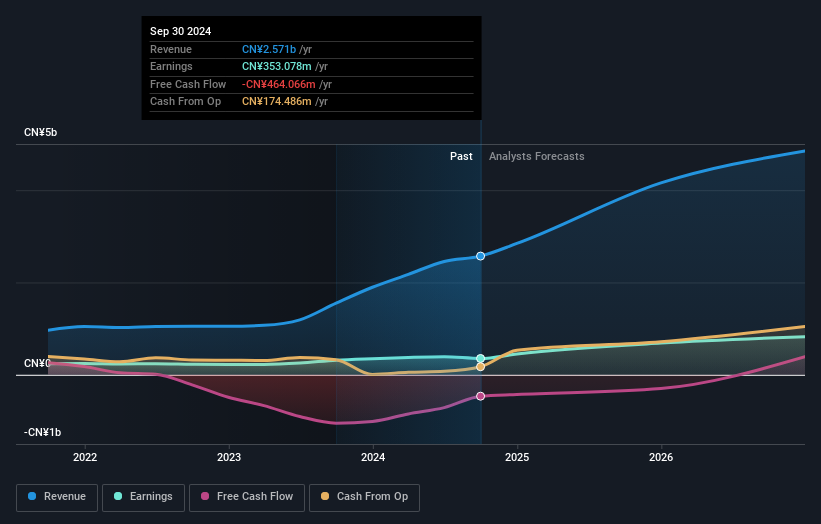Toggle the Free Cash Flow legend series

click(x=247, y=497)
